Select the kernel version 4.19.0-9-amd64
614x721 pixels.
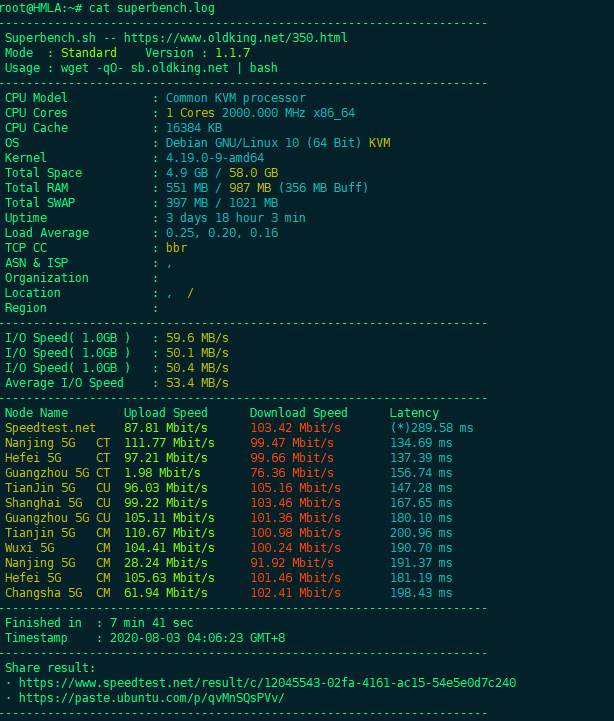tap(215, 158)
